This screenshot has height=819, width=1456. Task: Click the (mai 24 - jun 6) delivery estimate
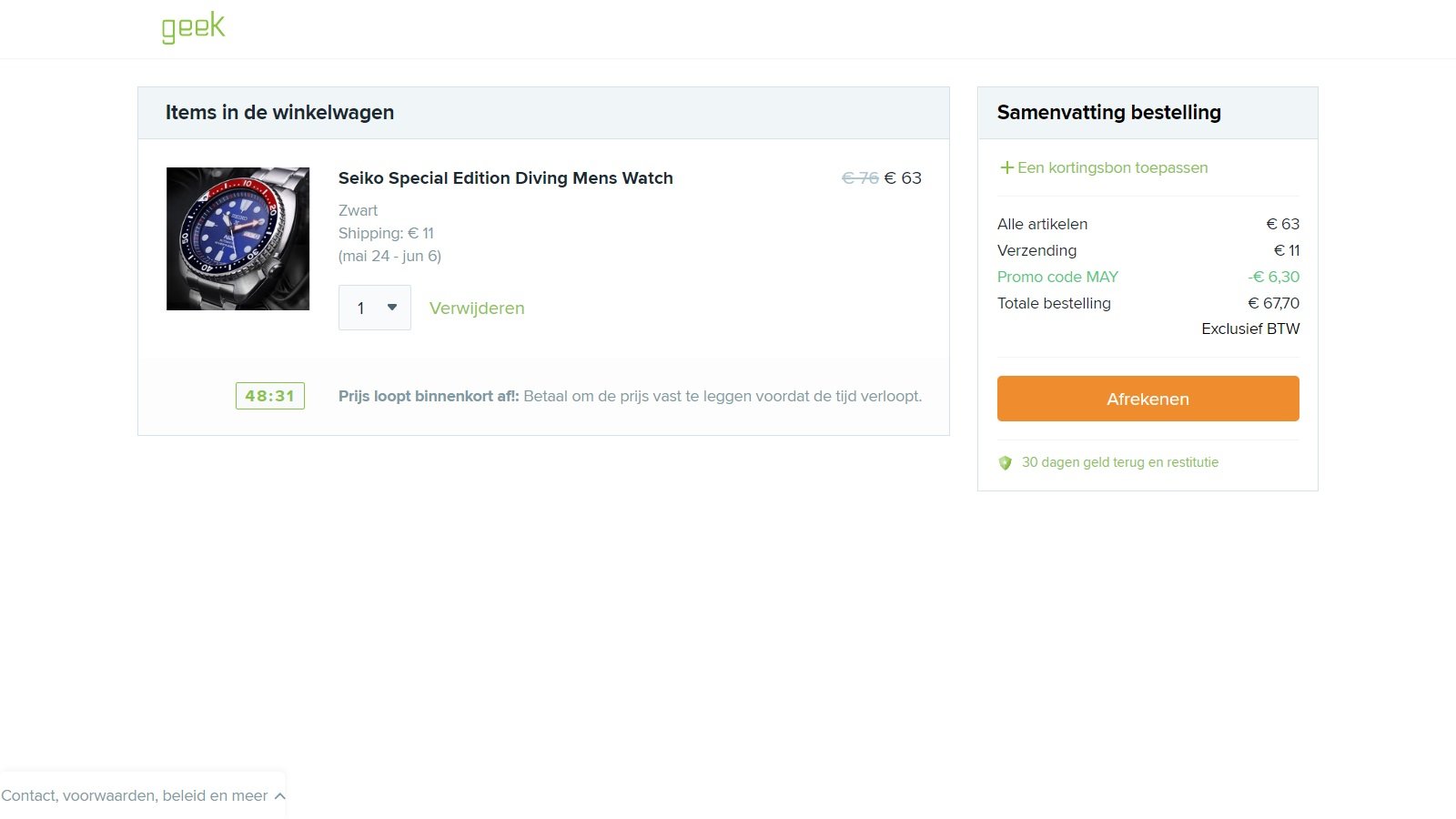pos(389,256)
